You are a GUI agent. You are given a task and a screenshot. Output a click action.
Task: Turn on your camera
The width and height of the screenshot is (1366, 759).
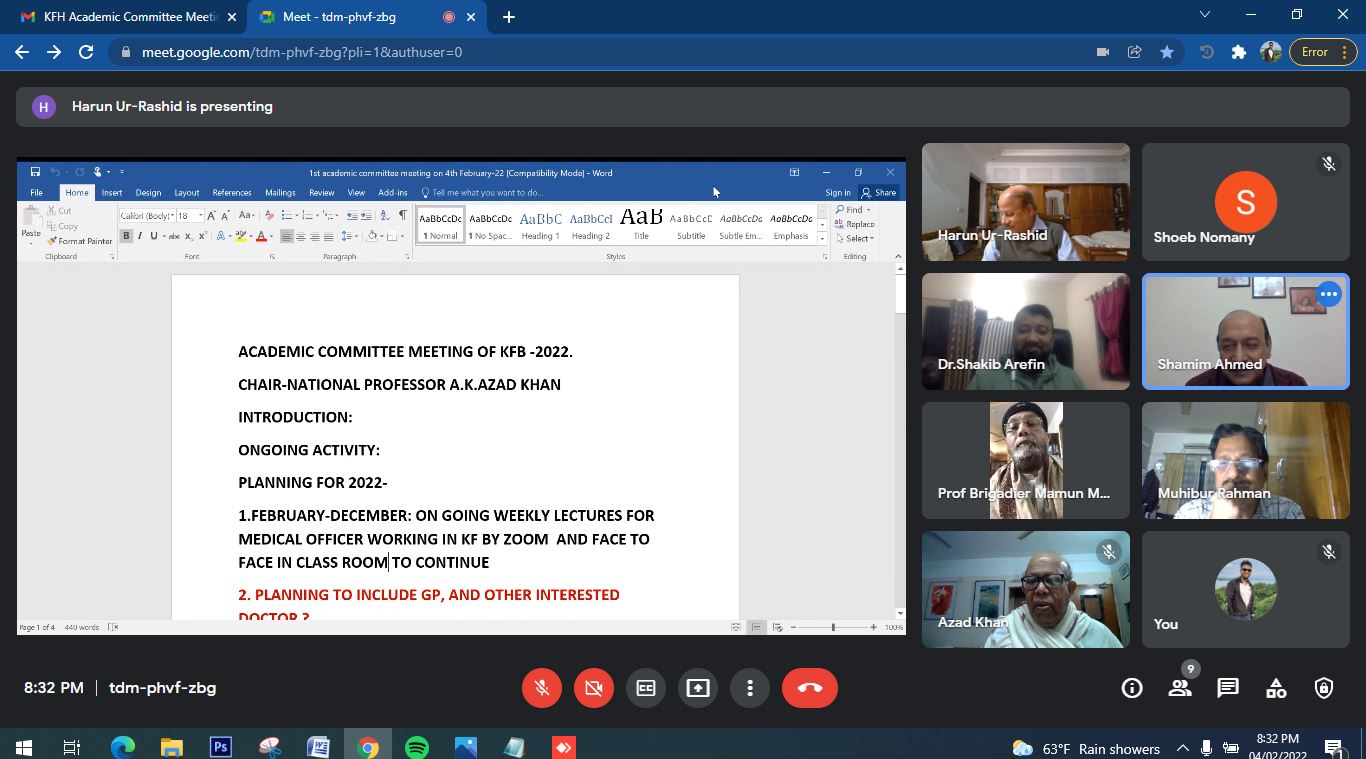(x=593, y=688)
